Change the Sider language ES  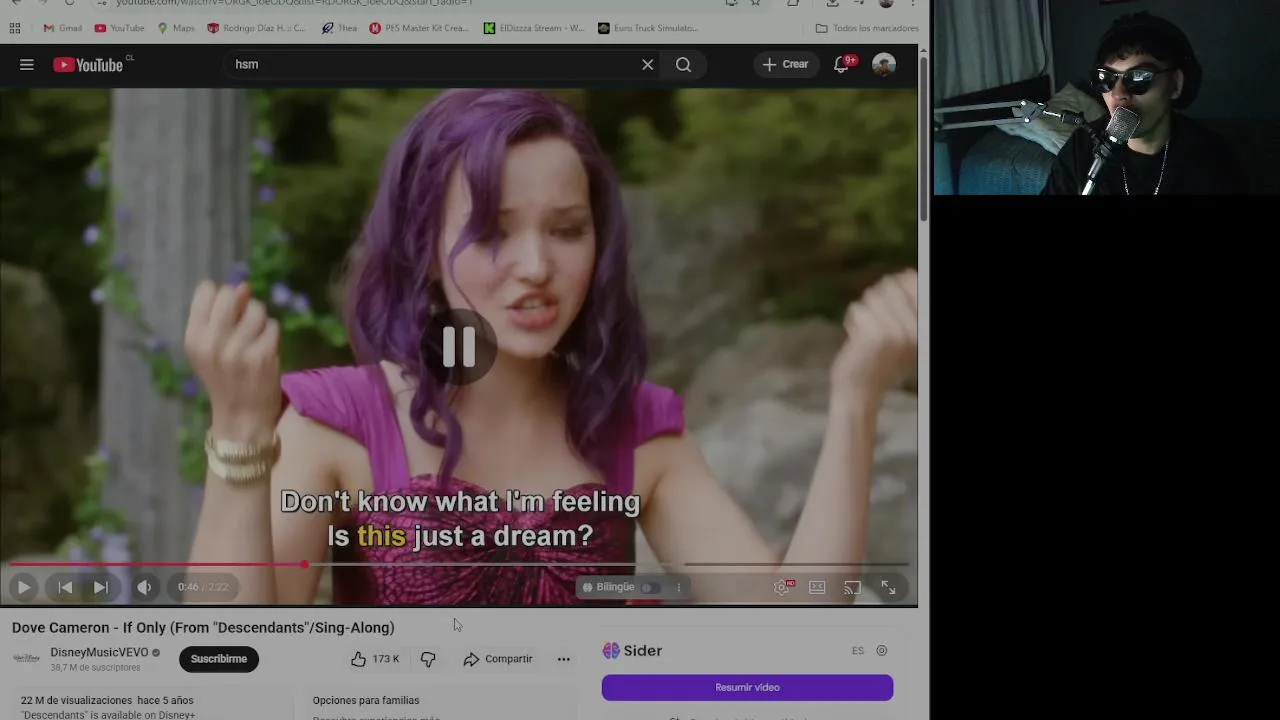tap(858, 650)
